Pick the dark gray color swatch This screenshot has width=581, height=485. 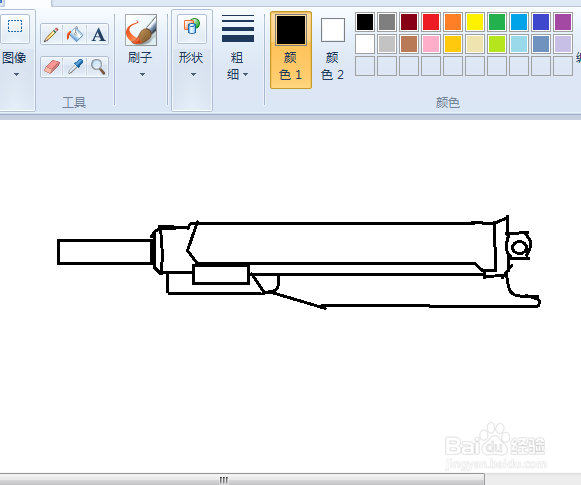387,22
